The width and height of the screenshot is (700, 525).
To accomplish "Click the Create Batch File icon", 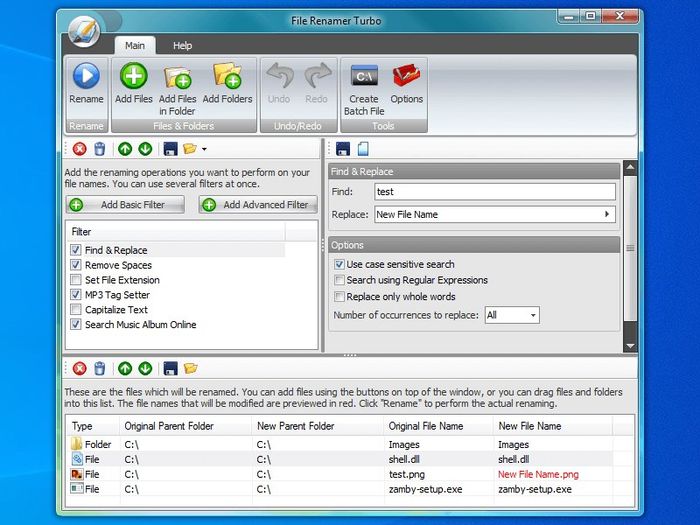I will click(363, 77).
